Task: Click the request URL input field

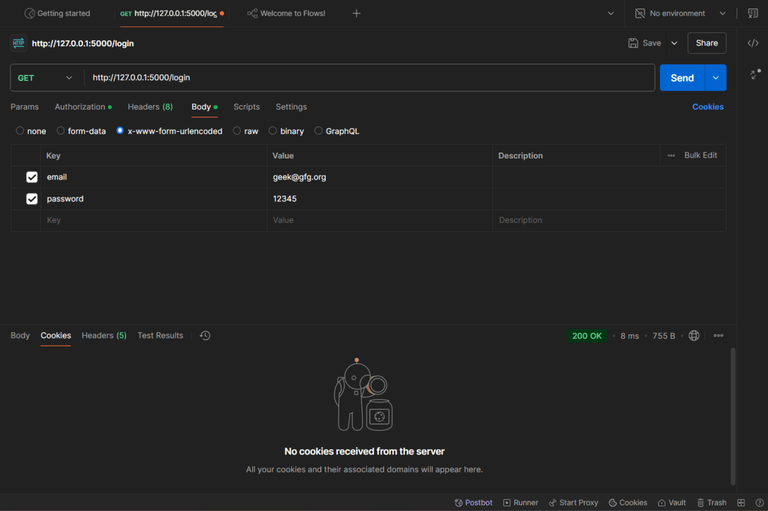Action: (369, 78)
